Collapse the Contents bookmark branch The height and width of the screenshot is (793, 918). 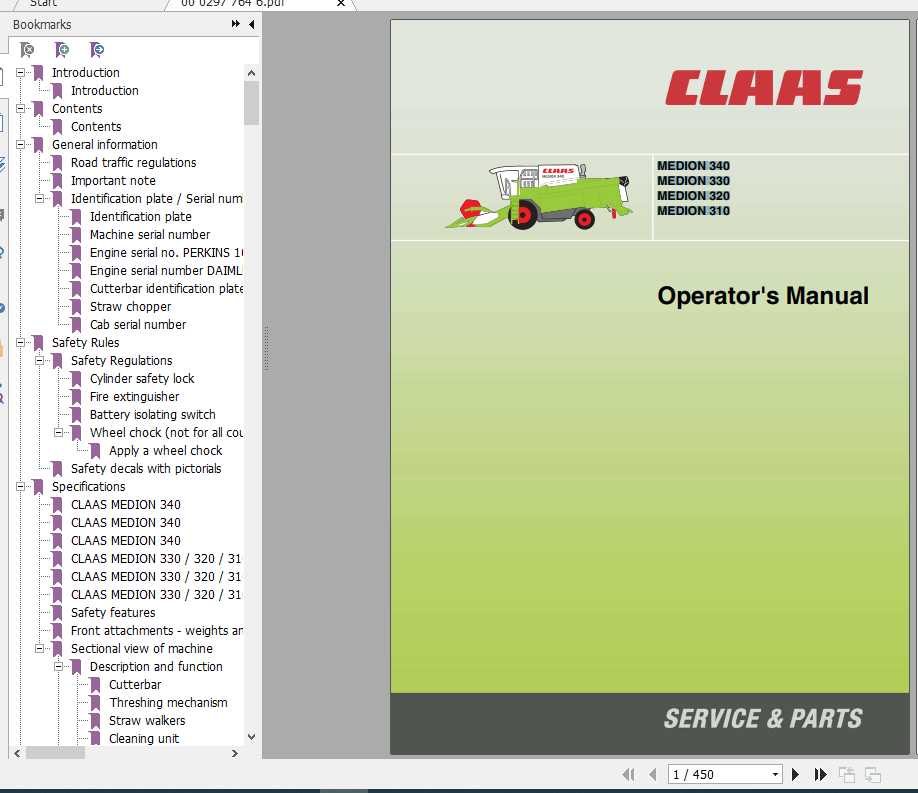click(x=20, y=108)
